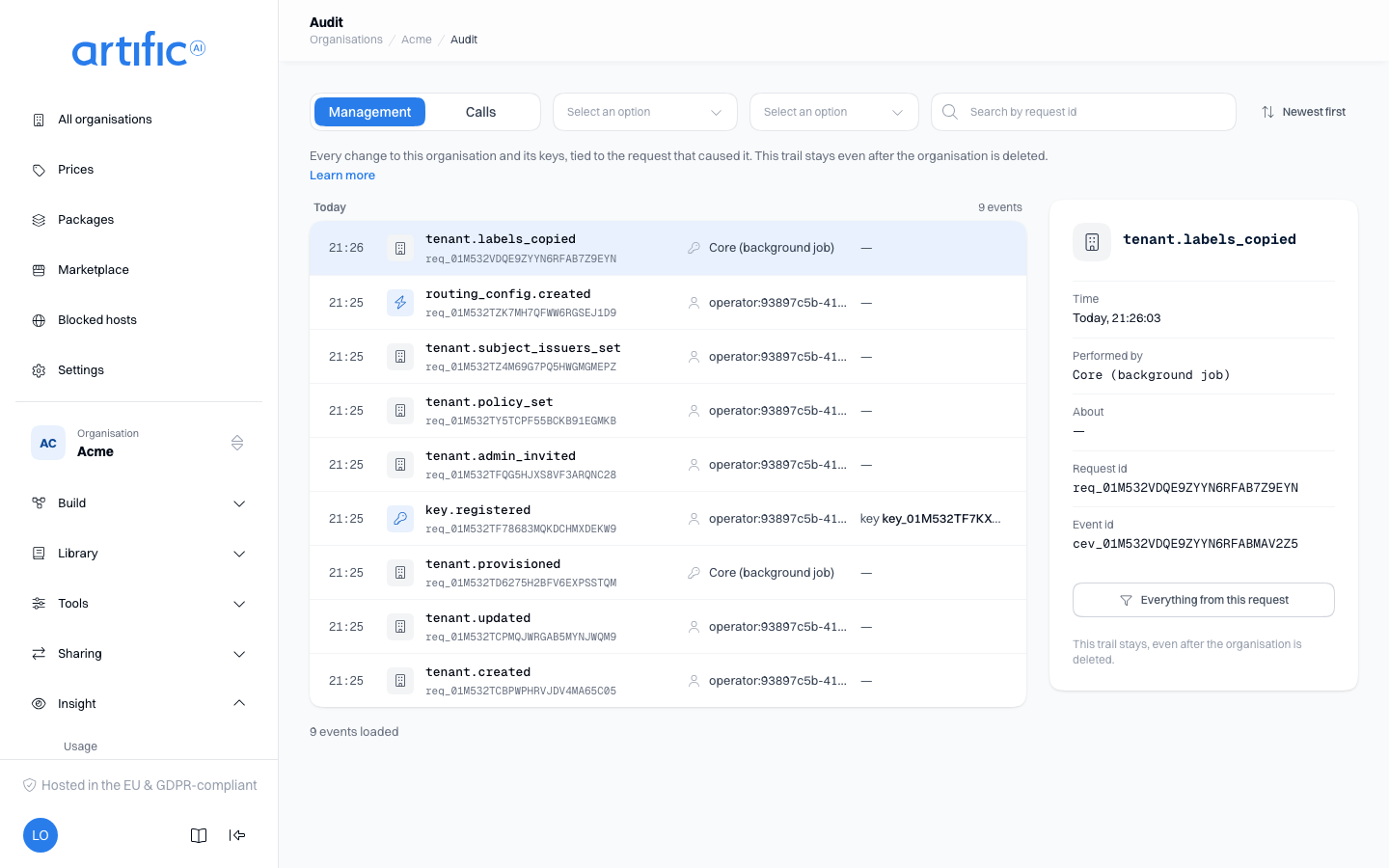
Task: Expand the Sharing section
Action: click(x=139, y=654)
